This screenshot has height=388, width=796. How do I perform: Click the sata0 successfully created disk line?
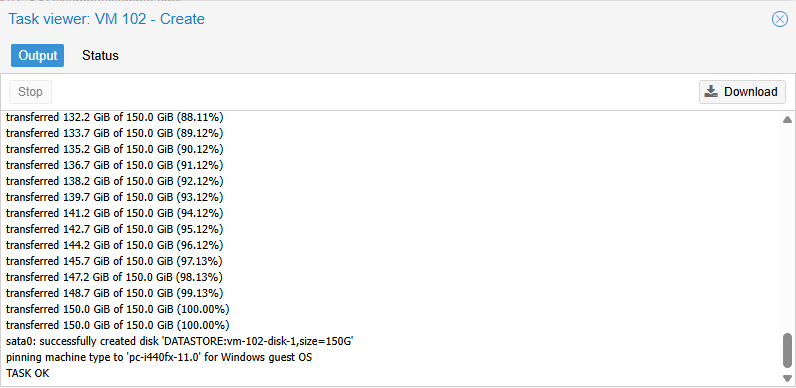pos(180,341)
